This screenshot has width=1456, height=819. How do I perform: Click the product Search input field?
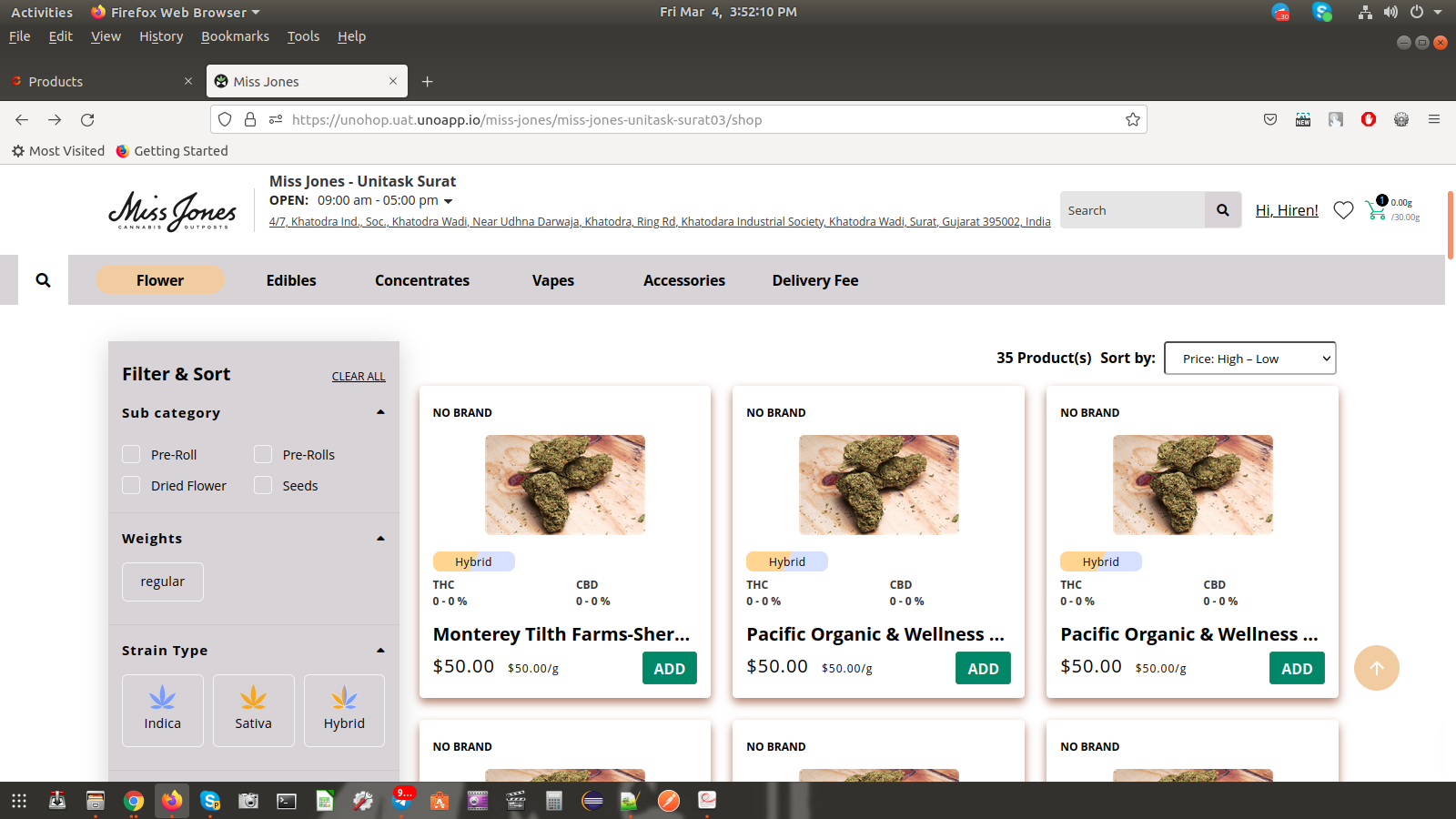click(x=1132, y=210)
